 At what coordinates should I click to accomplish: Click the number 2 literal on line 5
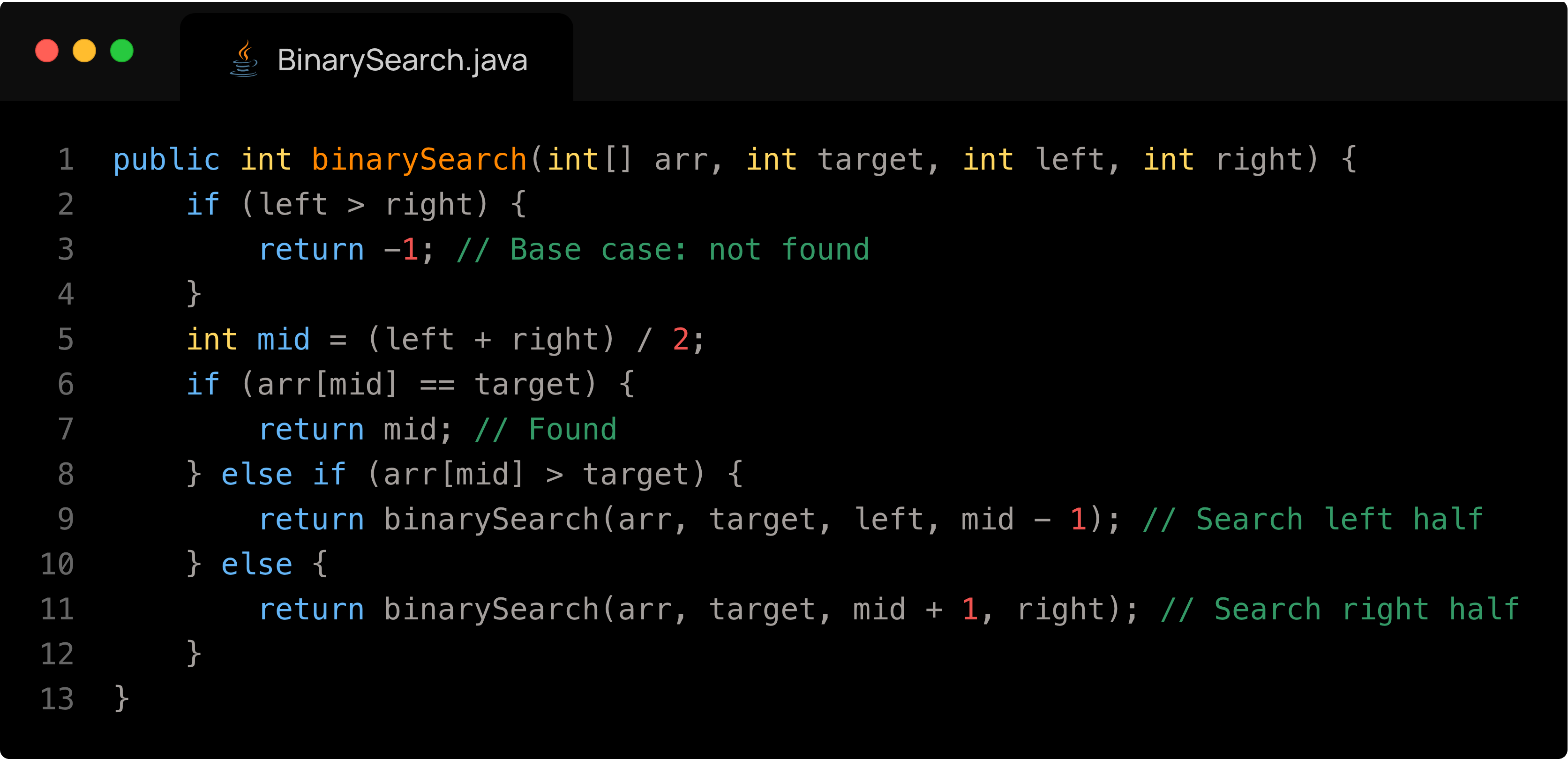pos(681,339)
